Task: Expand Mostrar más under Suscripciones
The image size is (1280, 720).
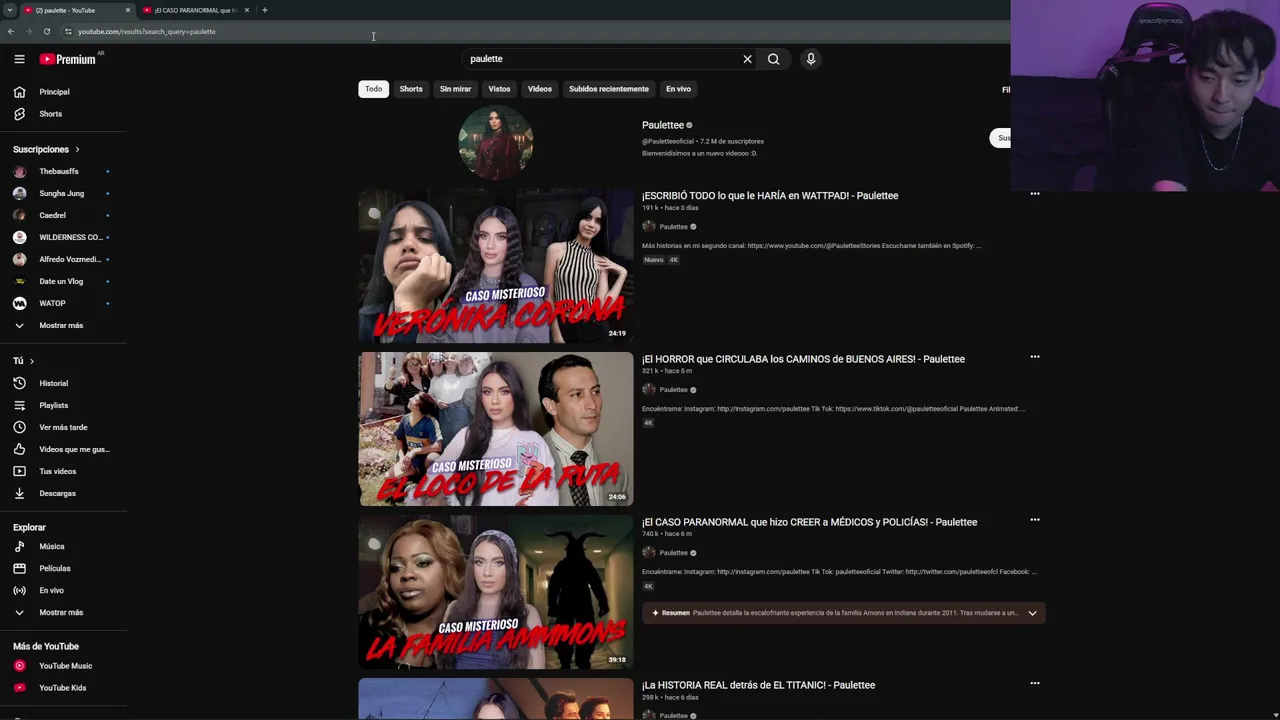Action: [63, 325]
